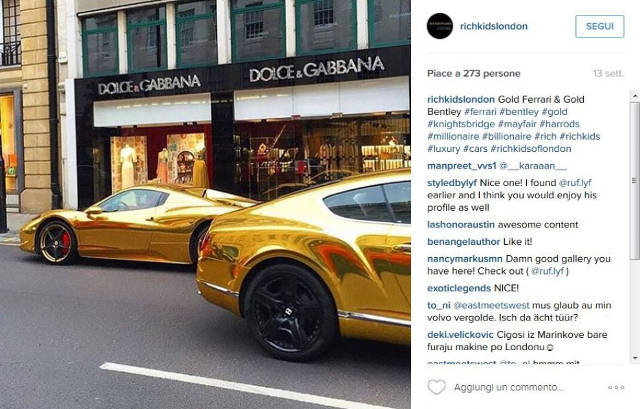Viewport: 640px width, 409px height.
Task: Open richkidslondon username in the header
Action: tap(494, 26)
